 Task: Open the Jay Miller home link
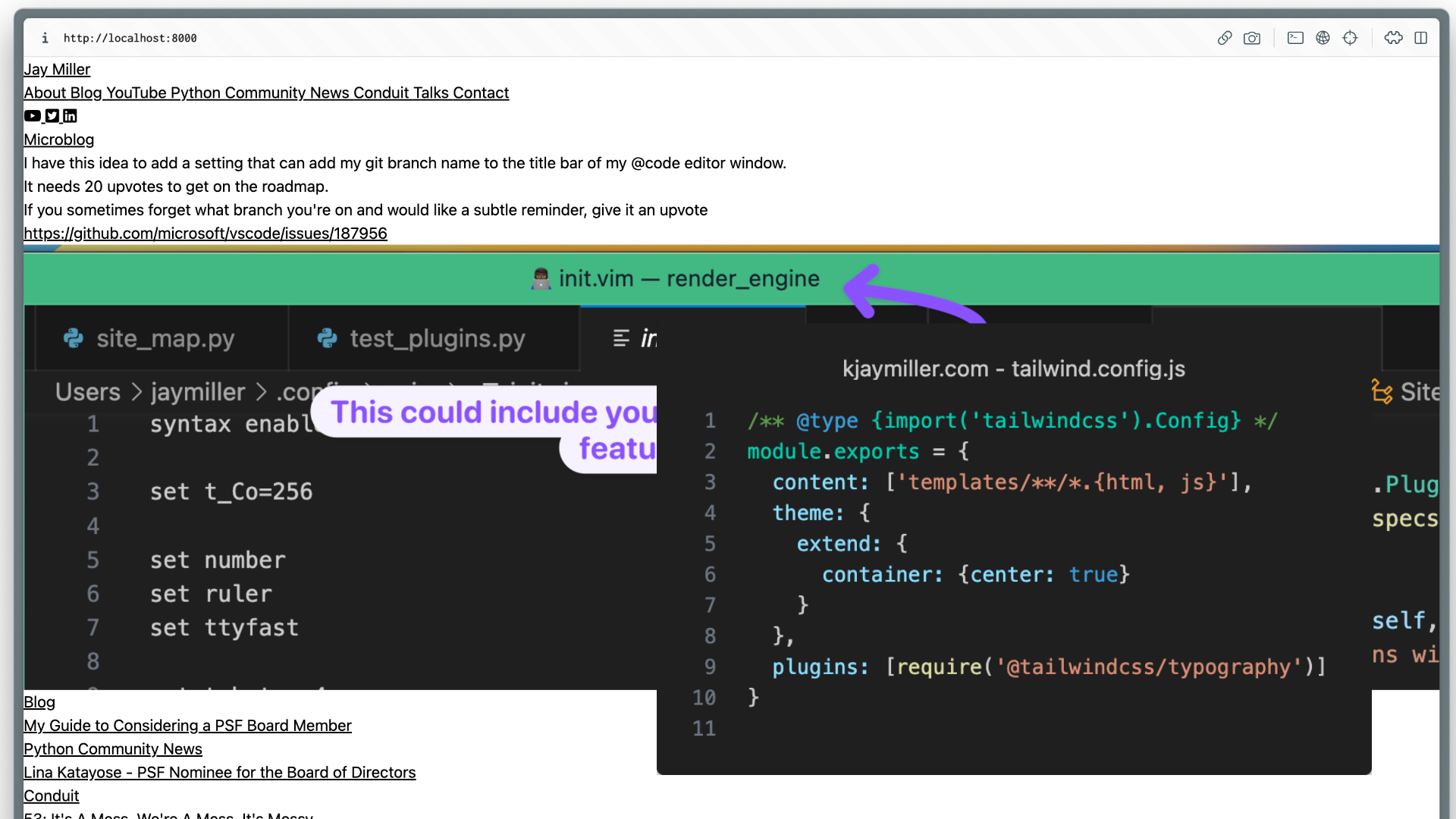(x=57, y=69)
